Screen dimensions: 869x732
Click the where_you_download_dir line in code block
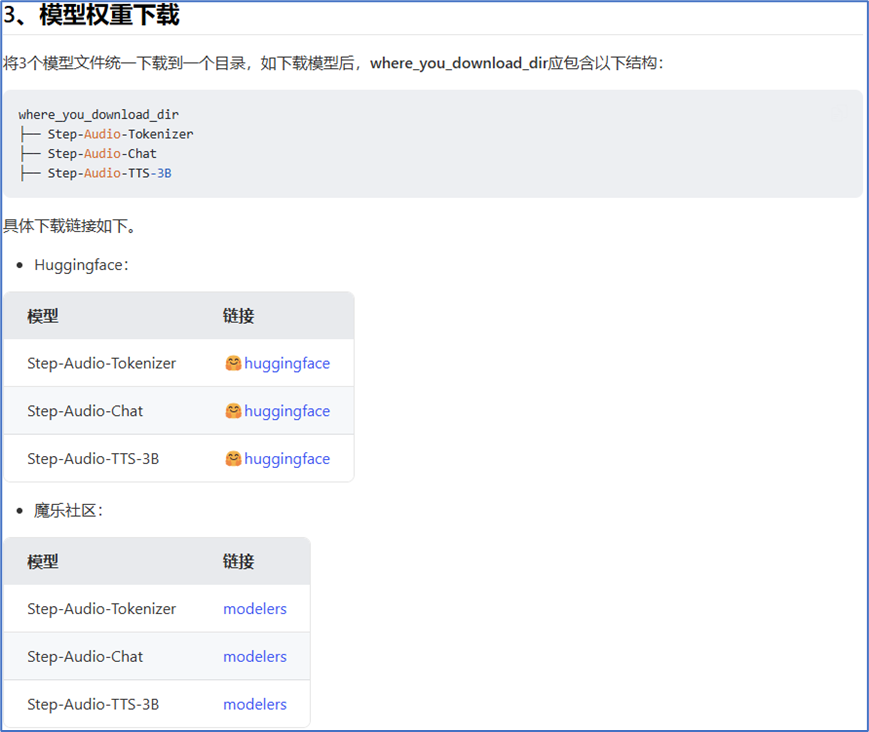[x=99, y=115]
